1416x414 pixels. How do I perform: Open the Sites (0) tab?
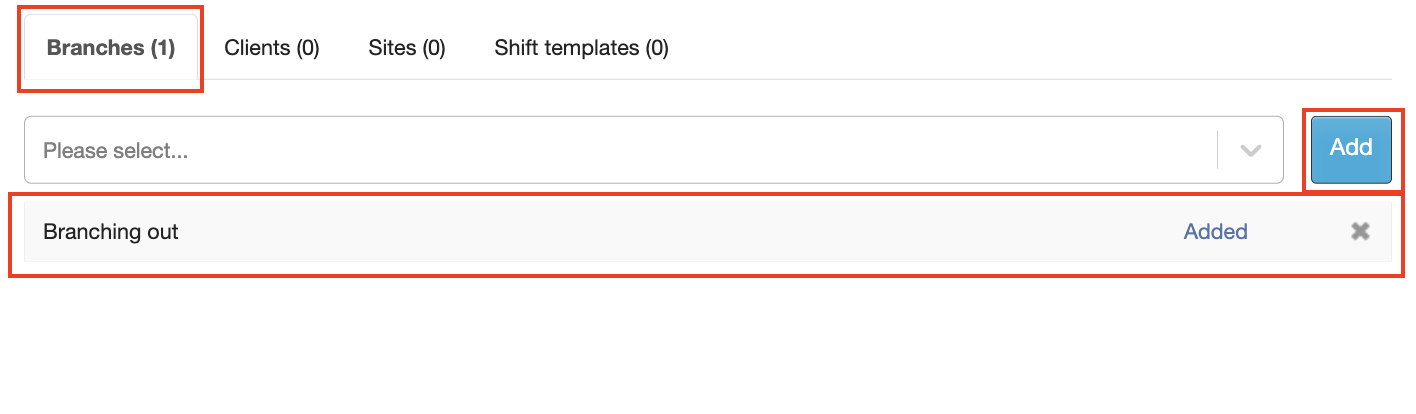(406, 48)
